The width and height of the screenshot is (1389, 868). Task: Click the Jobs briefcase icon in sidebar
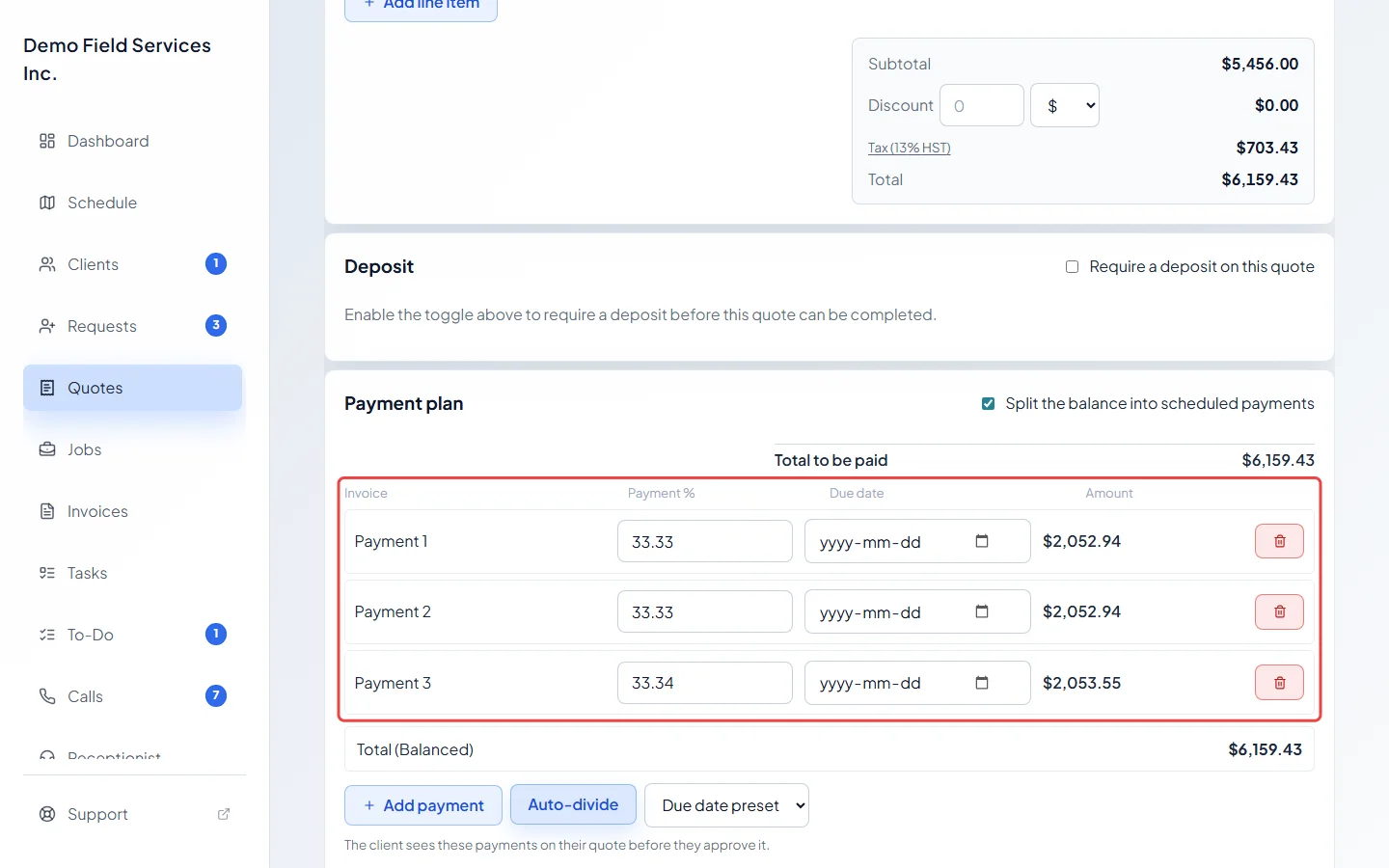[x=47, y=449]
